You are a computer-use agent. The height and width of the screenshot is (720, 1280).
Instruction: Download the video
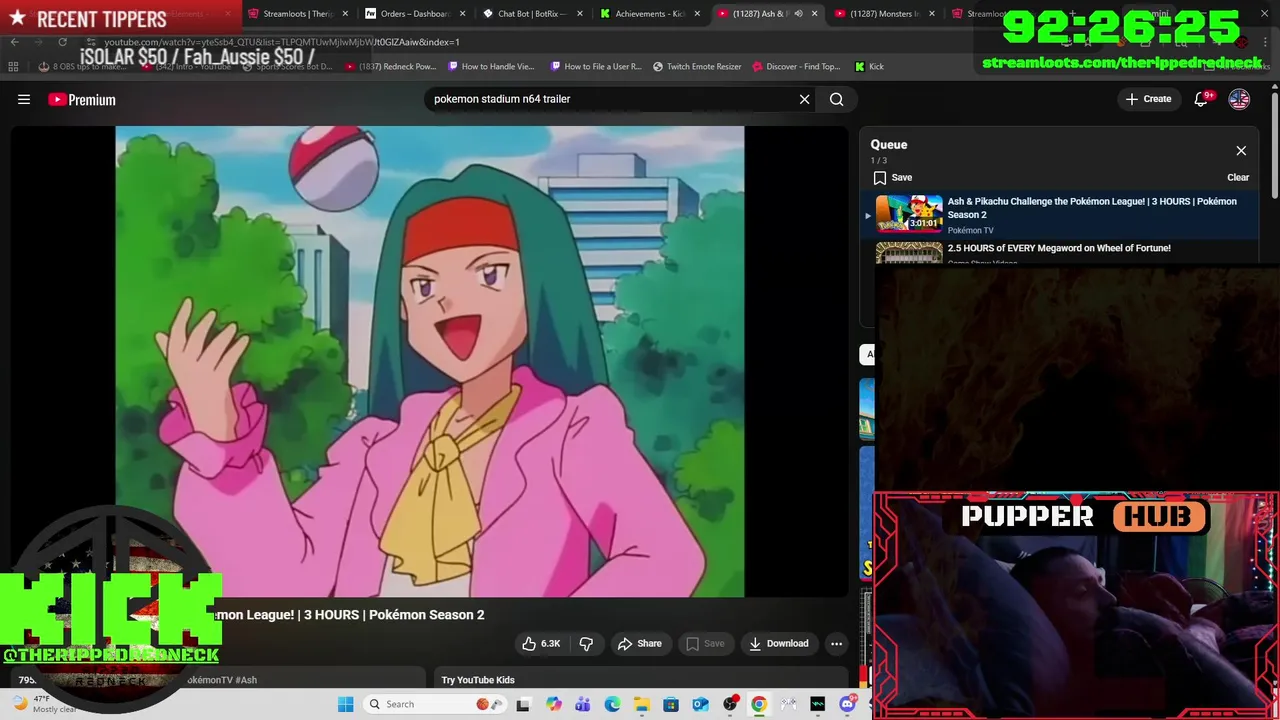(779, 644)
